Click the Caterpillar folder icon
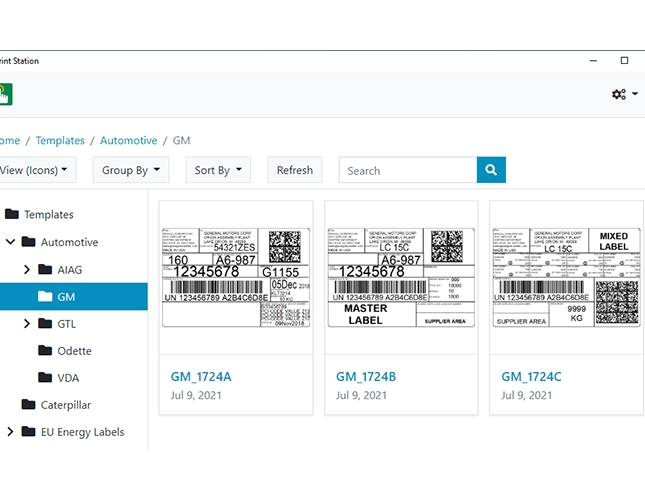645x500 pixels. (x=28, y=405)
